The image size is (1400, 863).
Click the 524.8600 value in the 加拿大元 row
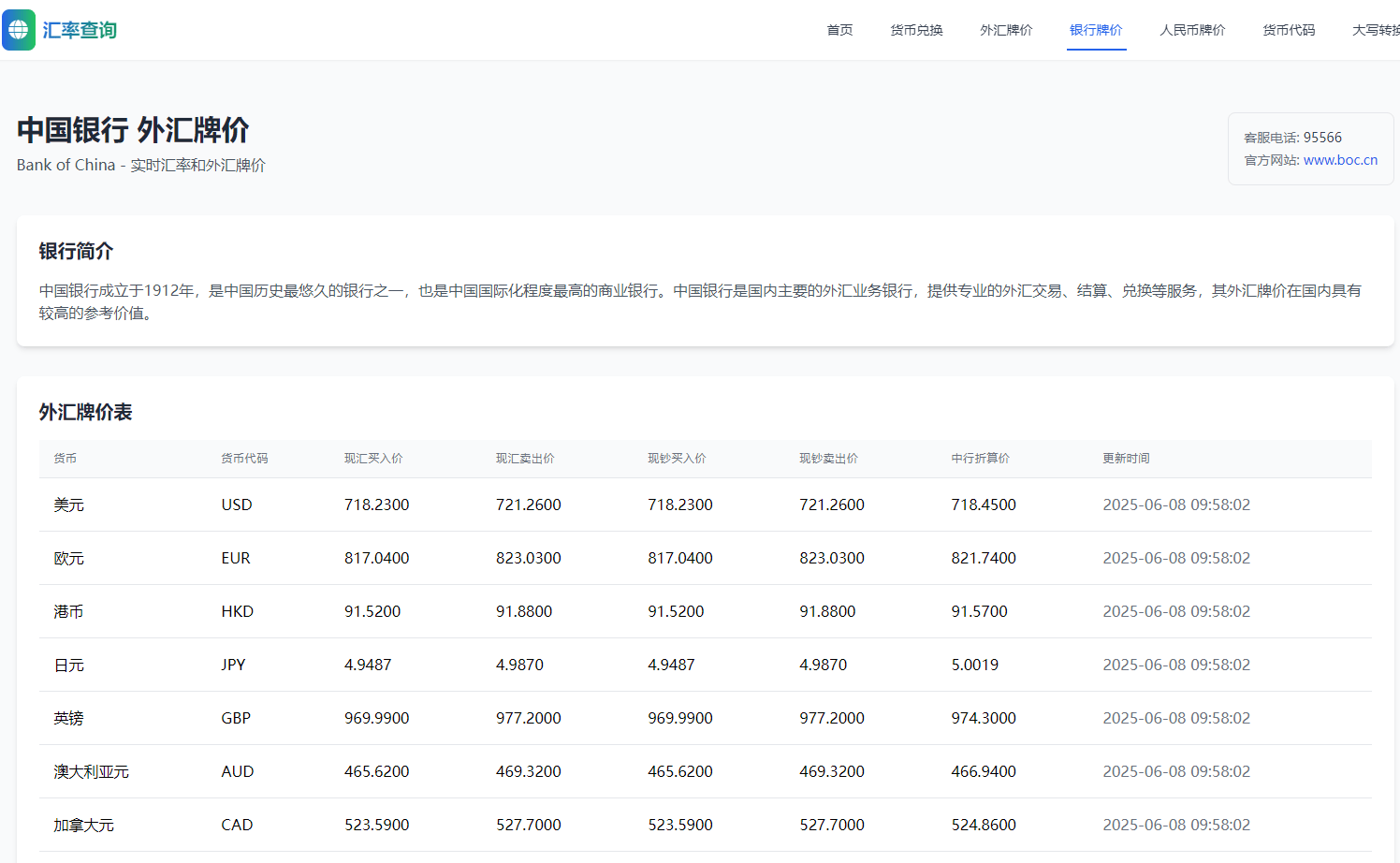tap(984, 825)
